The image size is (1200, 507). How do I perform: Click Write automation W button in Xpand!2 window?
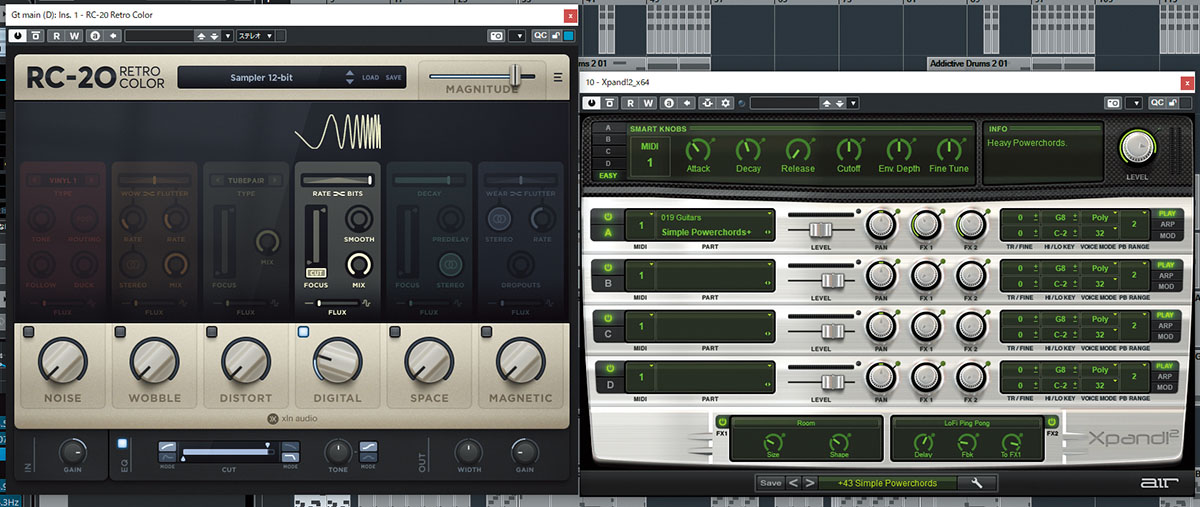[x=649, y=102]
